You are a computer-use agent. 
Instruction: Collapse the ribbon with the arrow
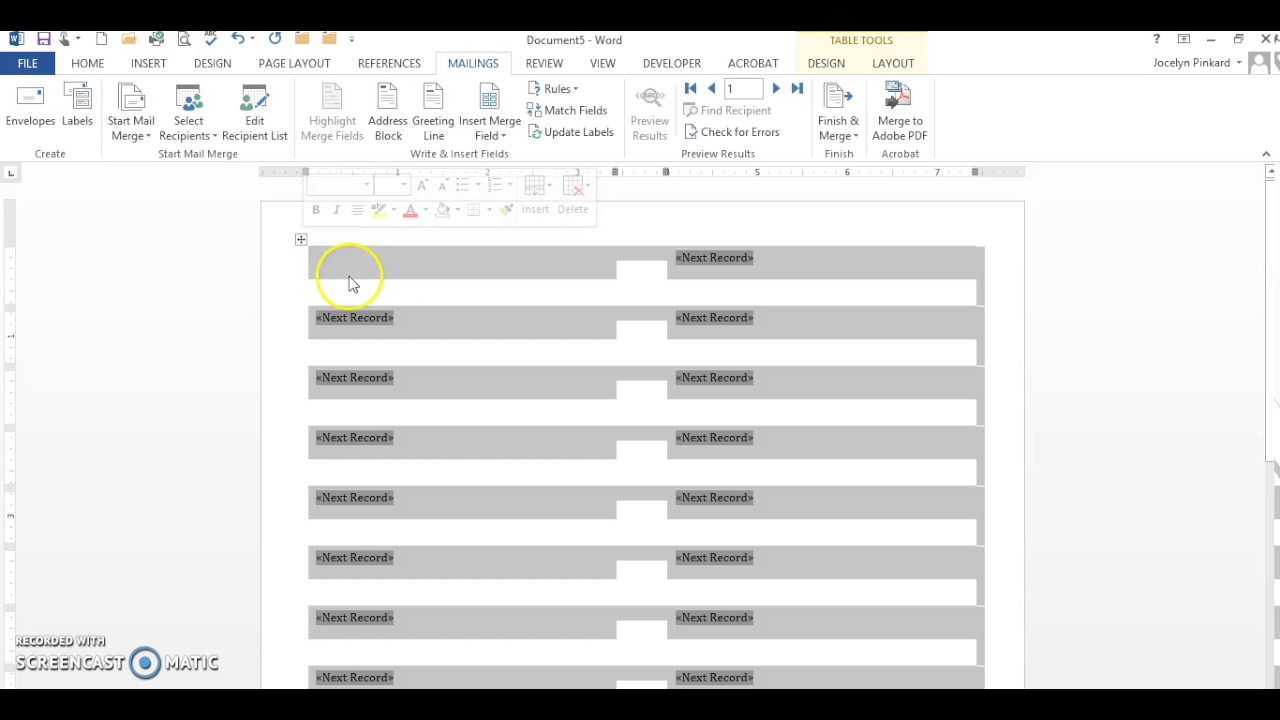click(1266, 154)
